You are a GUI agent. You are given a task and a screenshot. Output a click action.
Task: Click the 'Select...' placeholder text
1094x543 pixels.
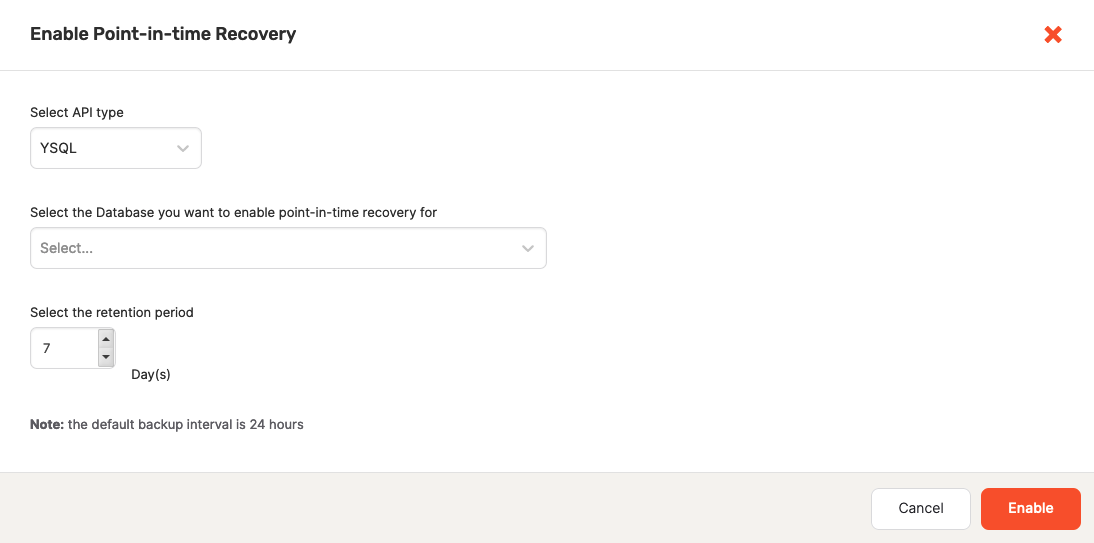coord(66,248)
